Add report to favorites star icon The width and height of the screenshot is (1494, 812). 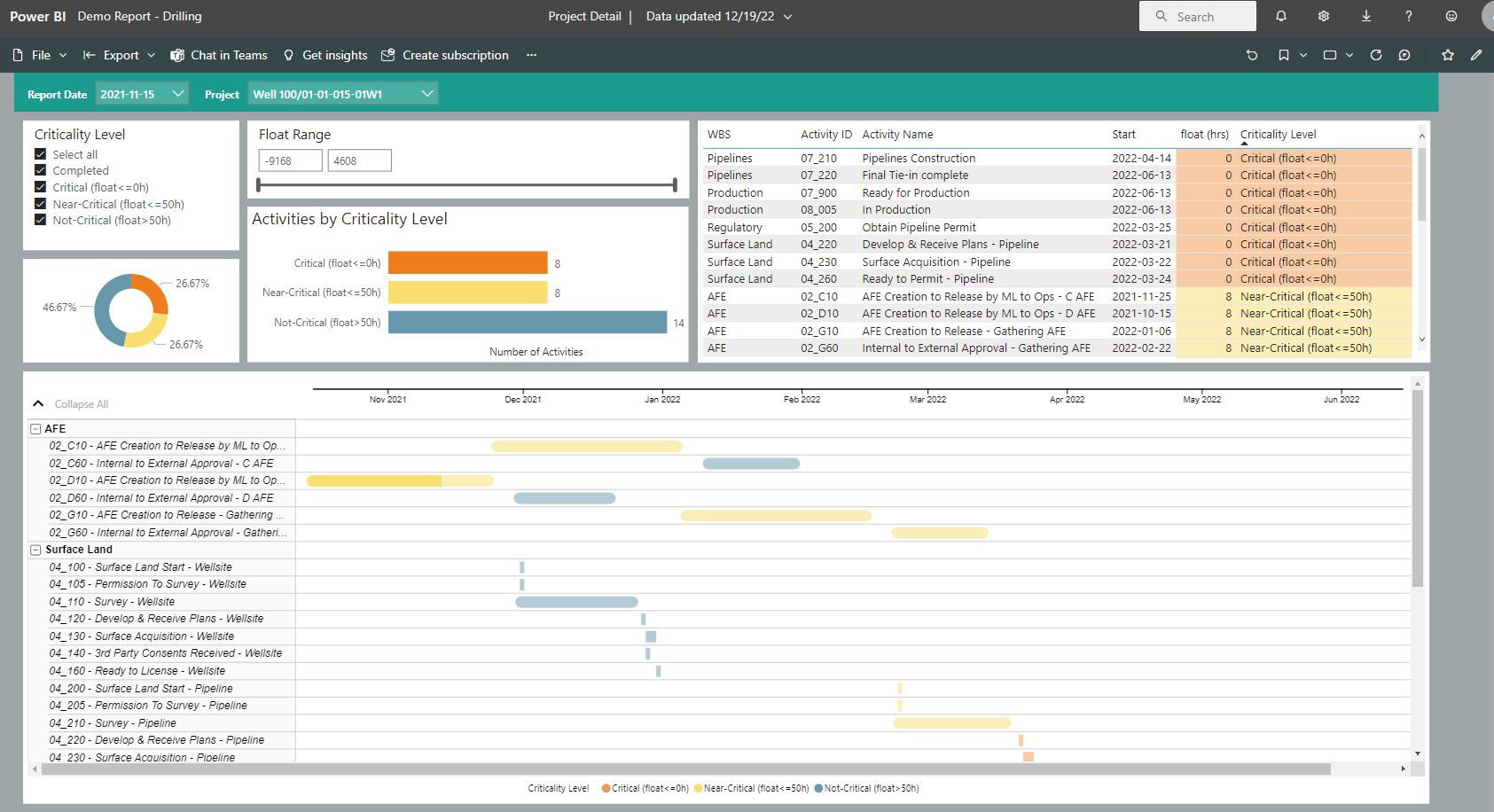(1448, 55)
